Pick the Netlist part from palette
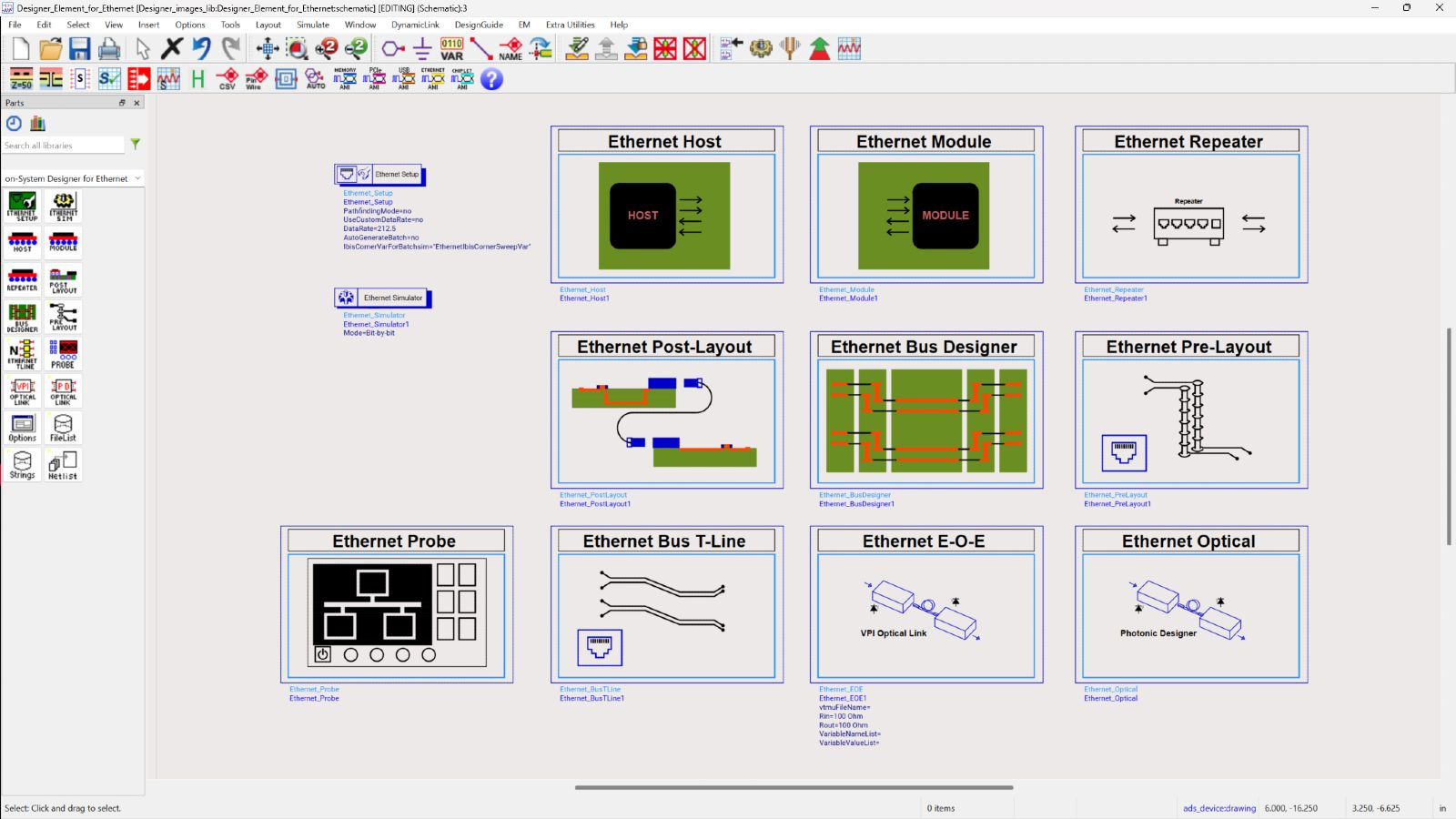 click(x=64, y=465)
